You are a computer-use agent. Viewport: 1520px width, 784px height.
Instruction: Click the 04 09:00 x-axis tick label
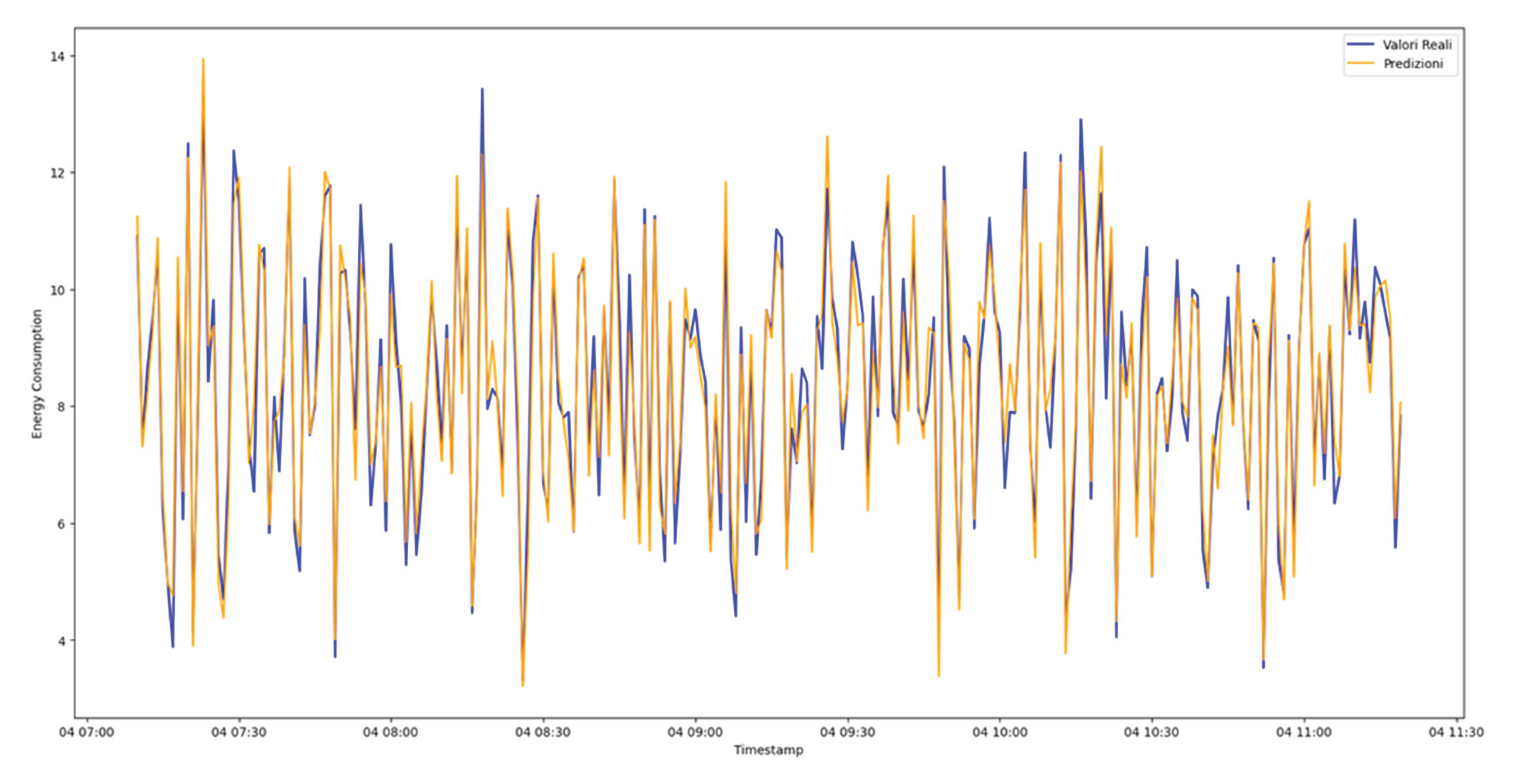coord(695,732)
